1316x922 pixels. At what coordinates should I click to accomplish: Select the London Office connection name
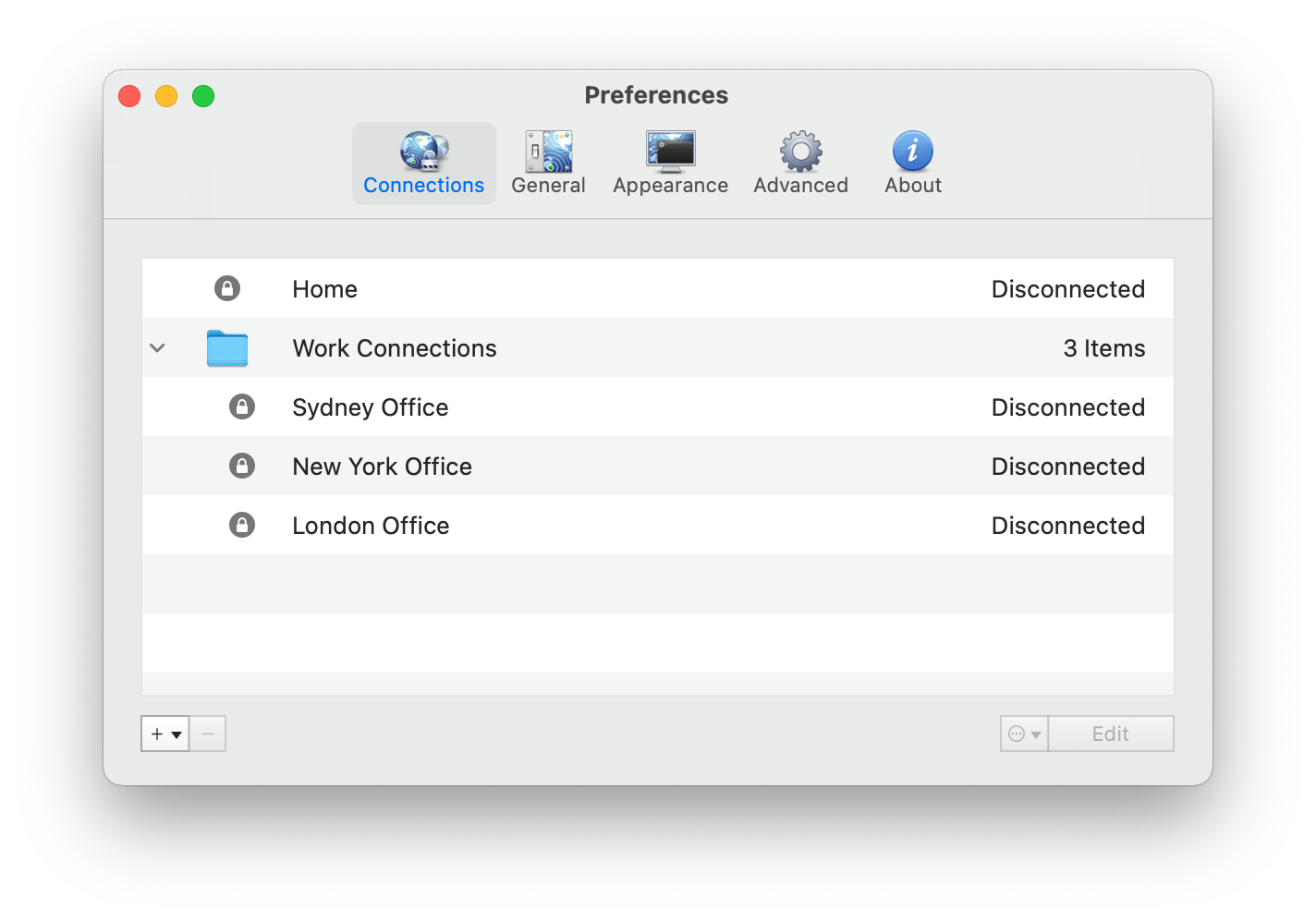click(372, 526)
